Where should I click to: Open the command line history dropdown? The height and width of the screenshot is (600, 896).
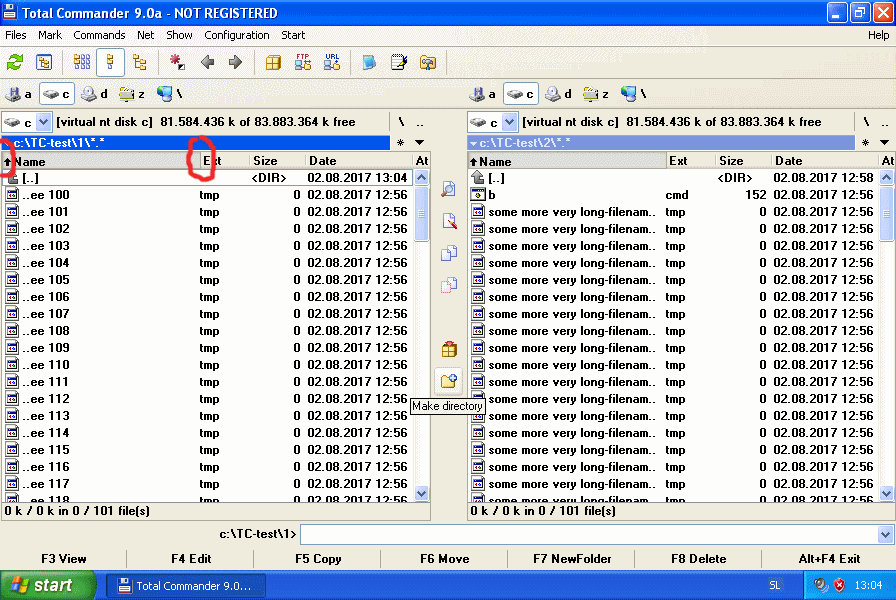click(885, 535)
